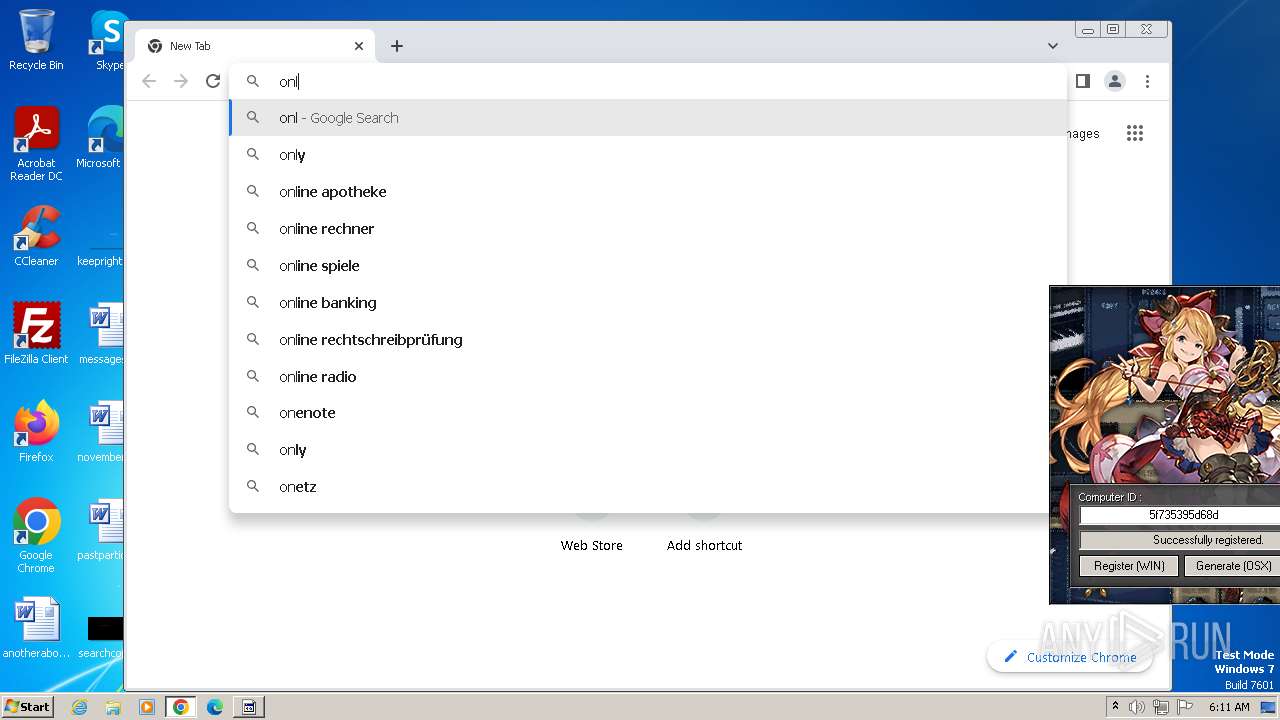
Task: Open the messages Word document icon
Action: point(102,334)
